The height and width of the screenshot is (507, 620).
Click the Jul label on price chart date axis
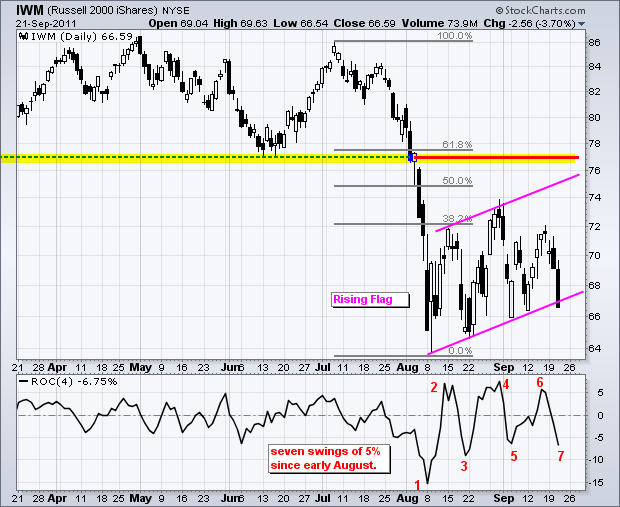(323, 368)
